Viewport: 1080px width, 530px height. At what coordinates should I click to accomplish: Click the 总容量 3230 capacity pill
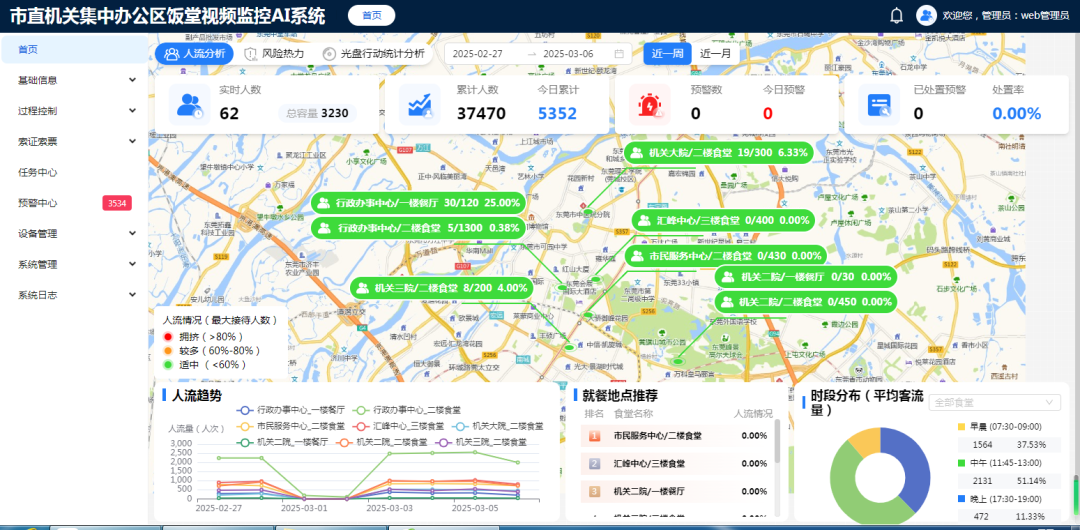point(318,114)
